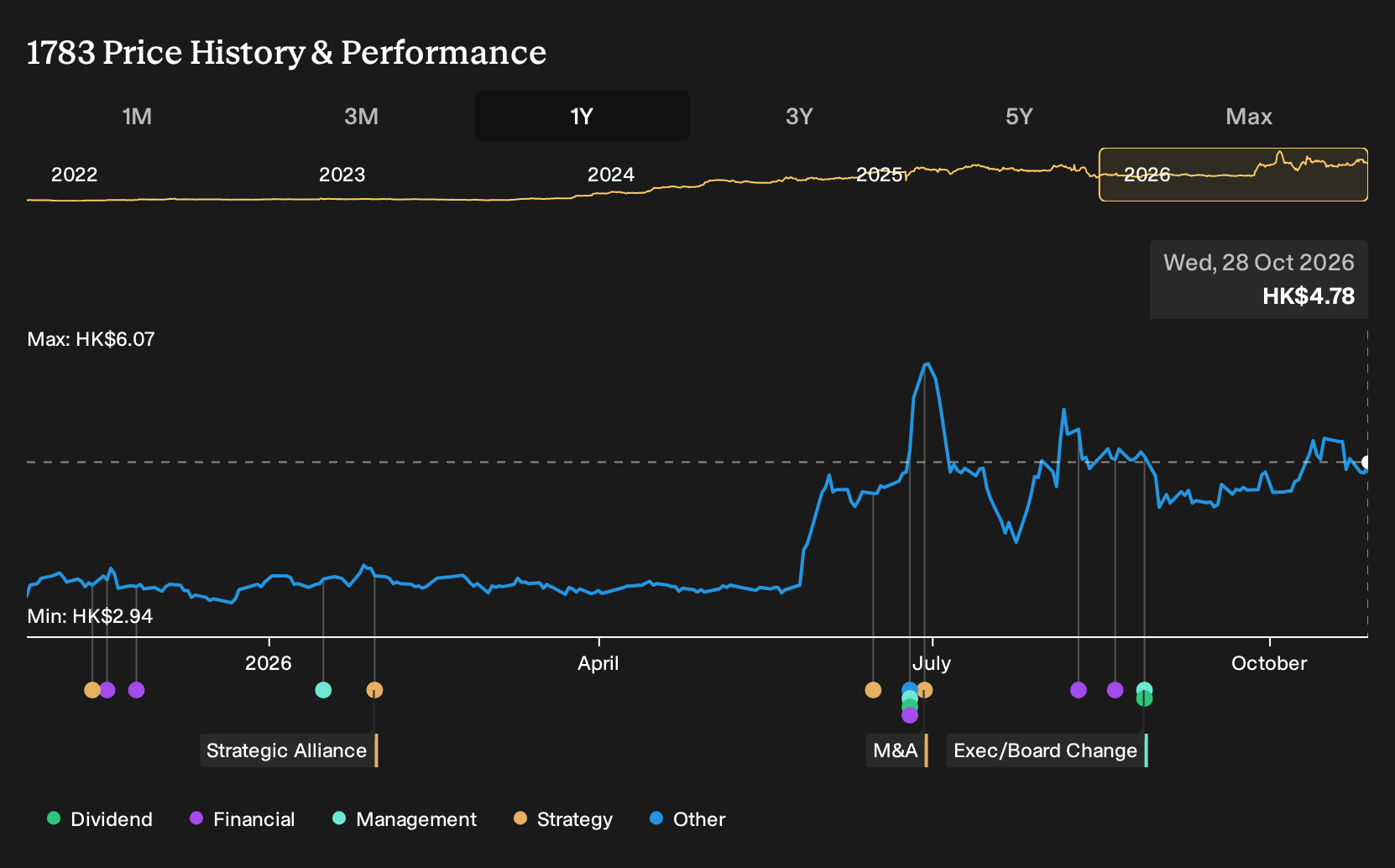Open the Strategic Alliance event label
Screen dimensions: 1395x868
(289, 750)
